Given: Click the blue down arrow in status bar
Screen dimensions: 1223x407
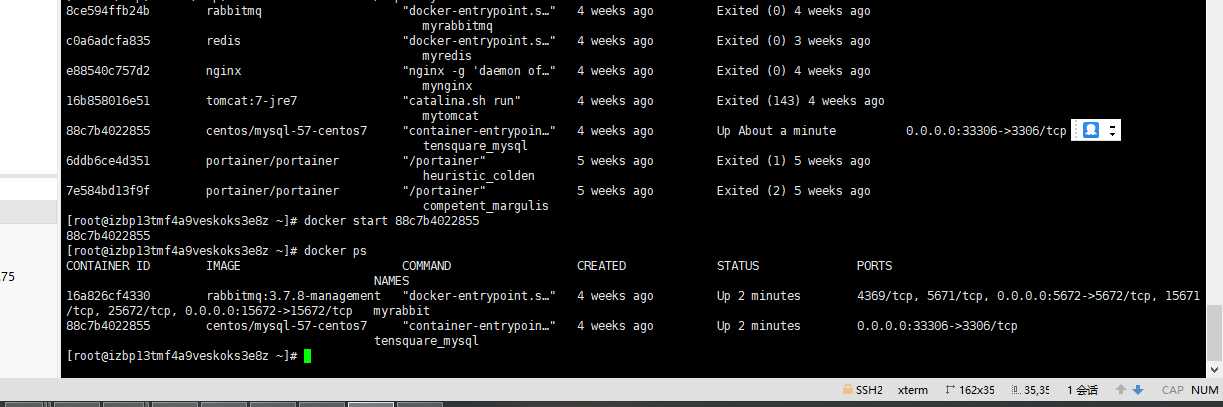Looking at the screenshot, I should tap(1139, 390).
